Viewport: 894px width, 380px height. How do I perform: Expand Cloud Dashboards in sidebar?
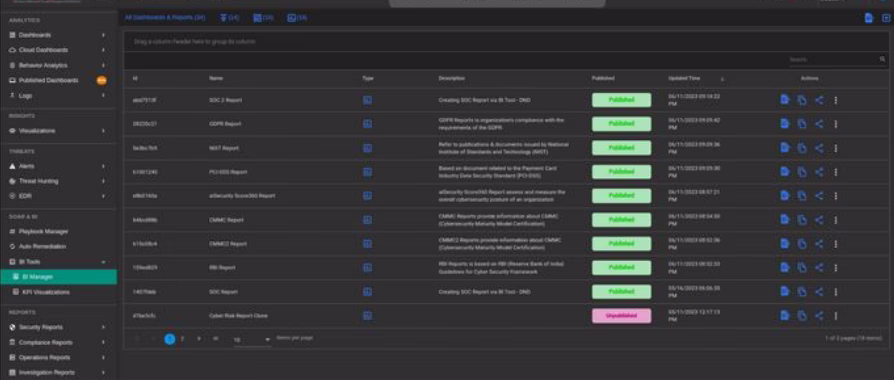[x=103, y=50]
